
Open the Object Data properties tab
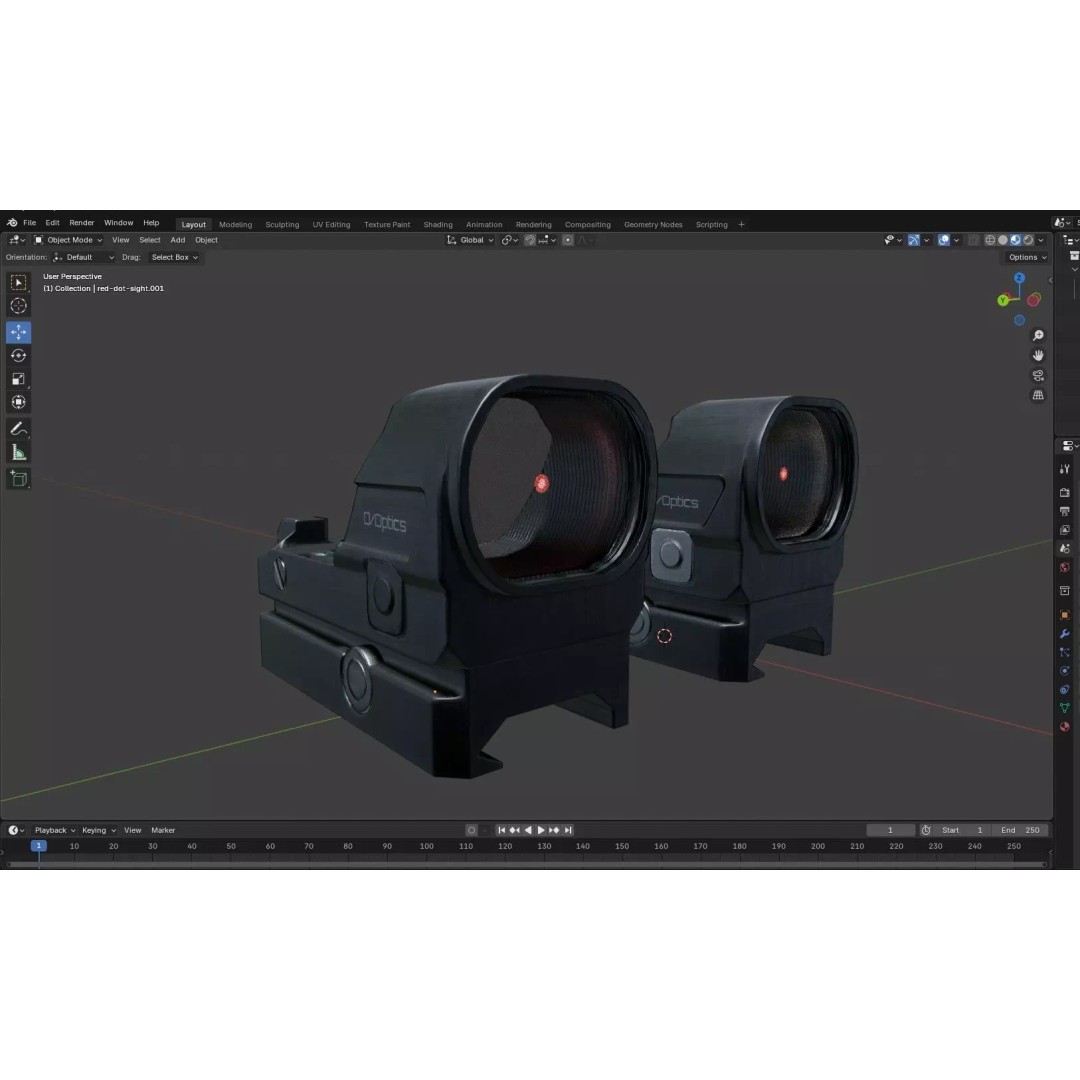click(1065, 707)
